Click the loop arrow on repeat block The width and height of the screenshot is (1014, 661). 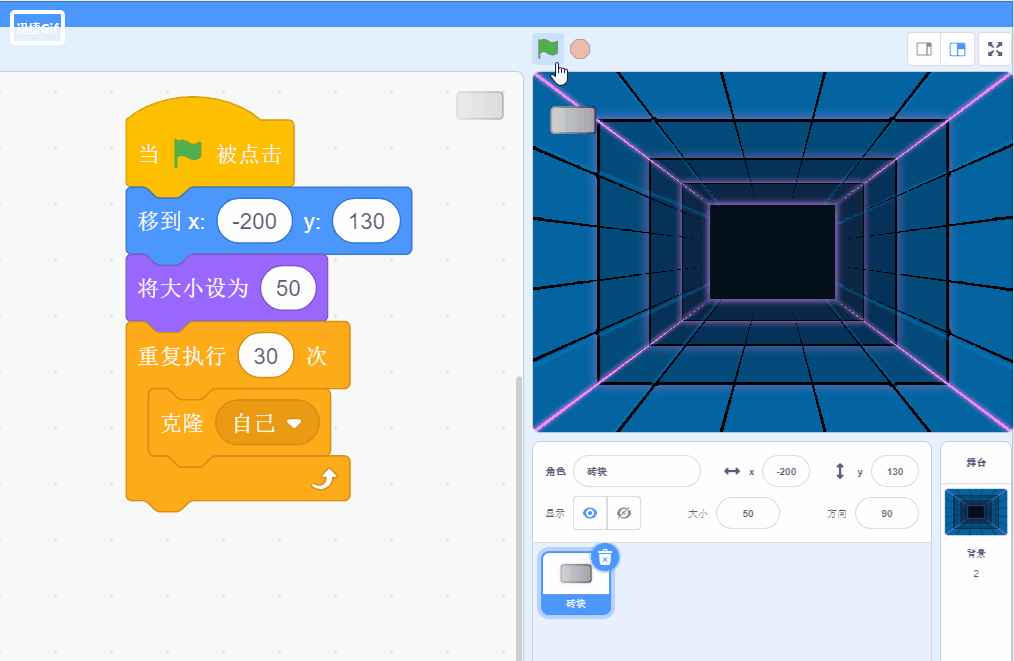coord(324,479)
